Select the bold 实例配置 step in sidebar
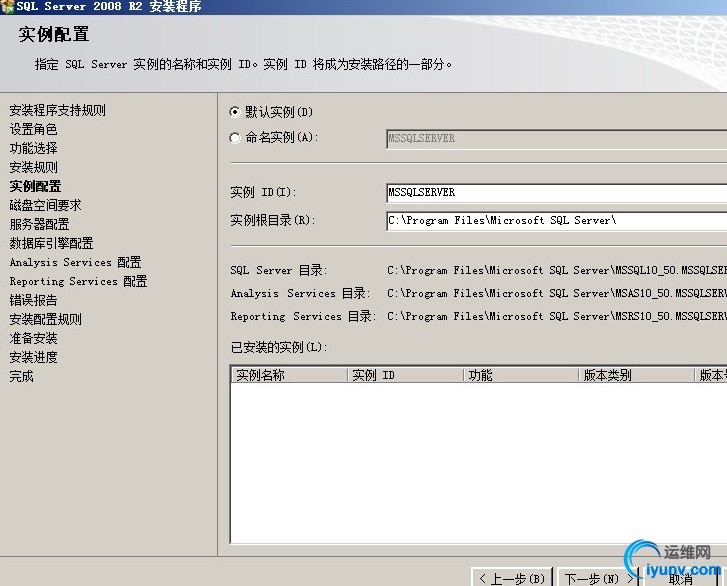Image resolution: width=727 pixels, height=586 pixels. tap(35, 186)
